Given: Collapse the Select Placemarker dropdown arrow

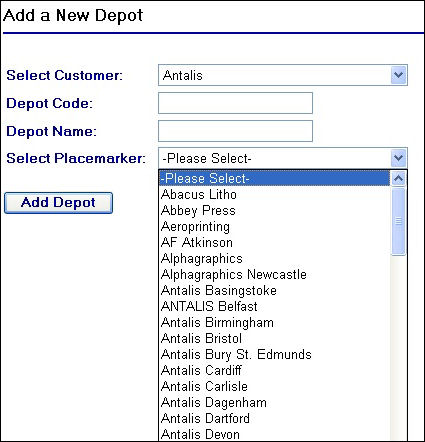Looking at the screenshot, I should [x=398, y=158].
